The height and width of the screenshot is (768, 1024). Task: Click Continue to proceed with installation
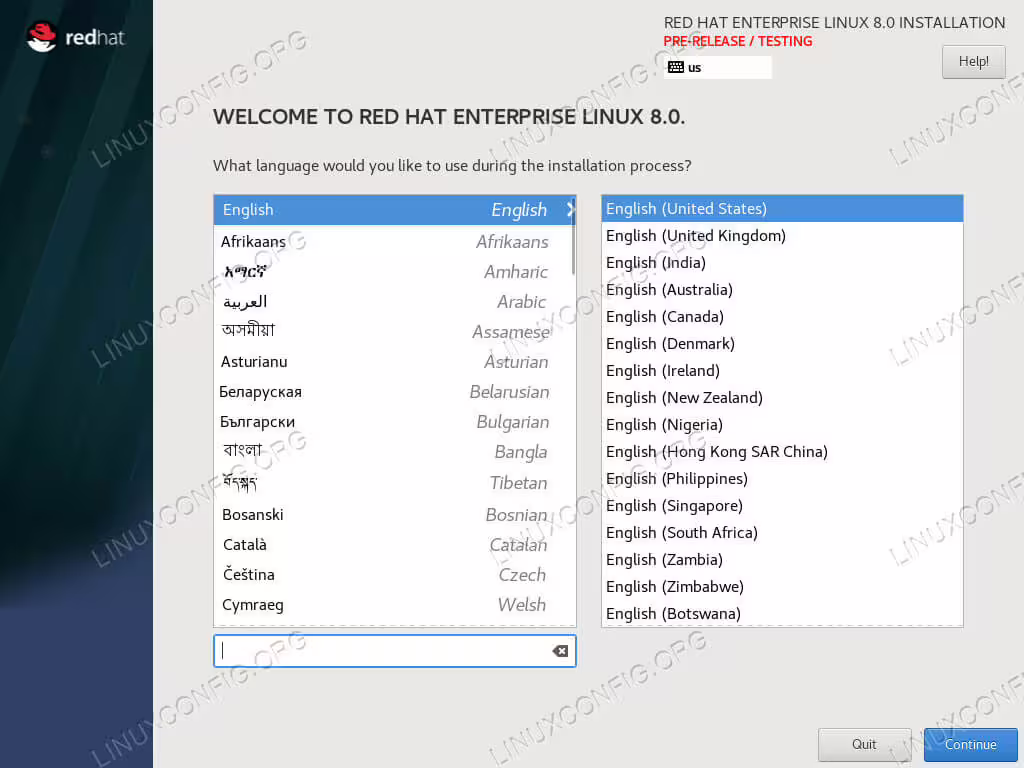pos(970,744)
